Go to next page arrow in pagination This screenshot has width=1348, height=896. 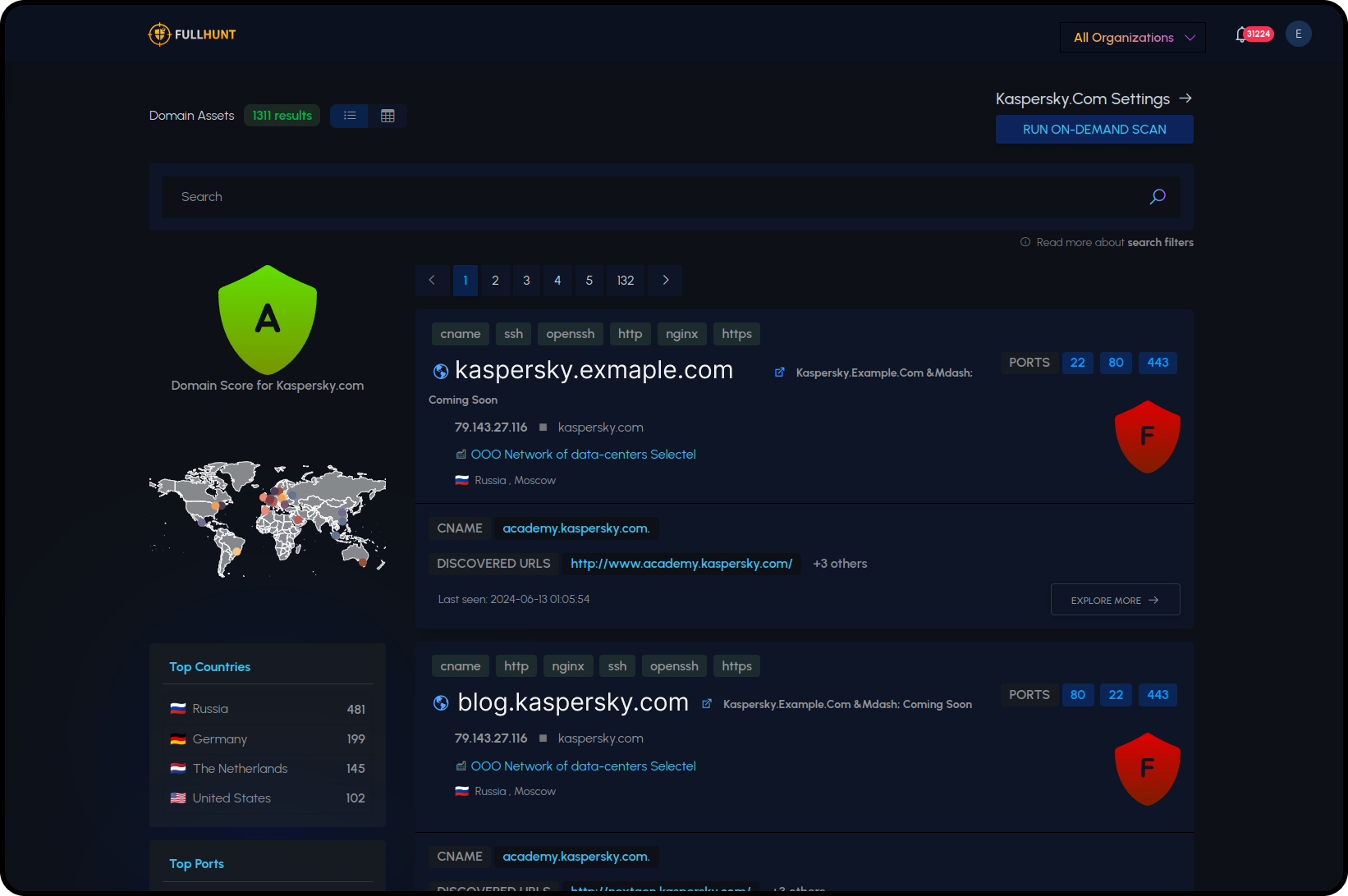(x=665, y=281)
